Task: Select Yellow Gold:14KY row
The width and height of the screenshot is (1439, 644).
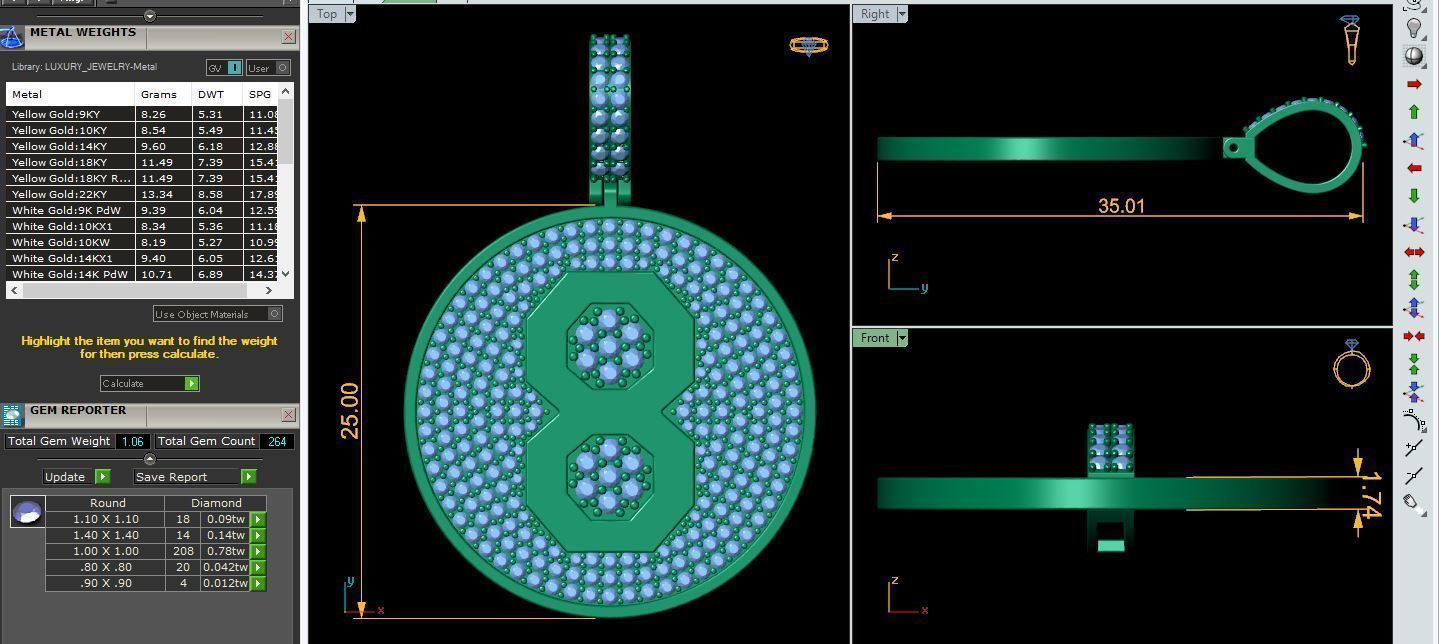Action: tap(142, 146)
